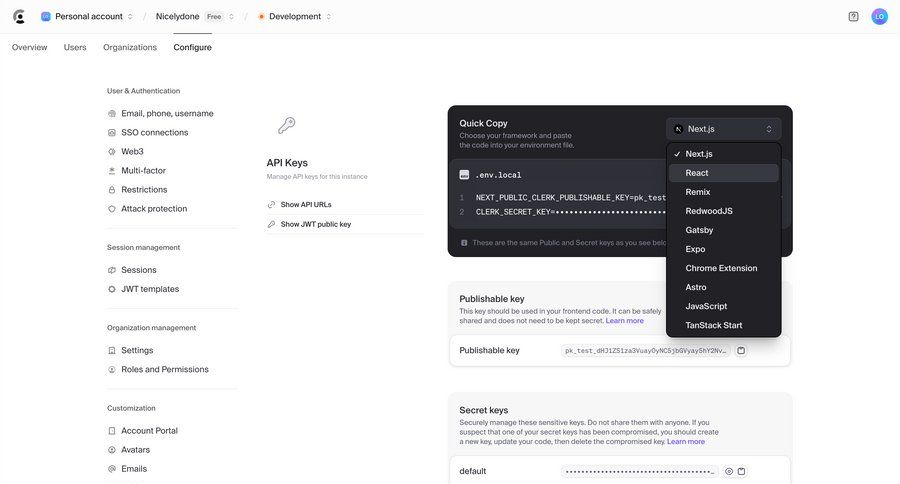
Task: Click the .env.local file icon
Action: click(x=464, y=175)
